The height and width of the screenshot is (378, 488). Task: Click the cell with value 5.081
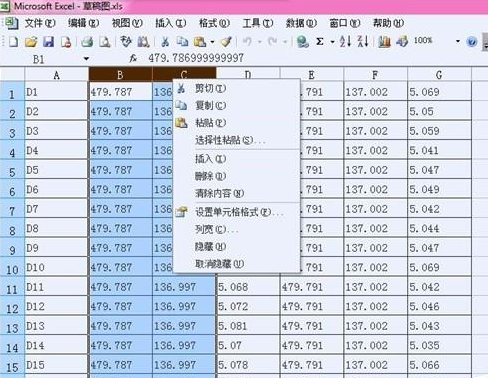(x=248, y=326)
